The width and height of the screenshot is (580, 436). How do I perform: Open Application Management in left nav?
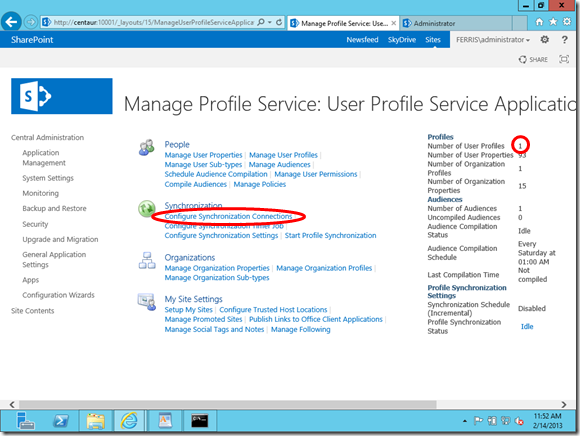[44, 158]
